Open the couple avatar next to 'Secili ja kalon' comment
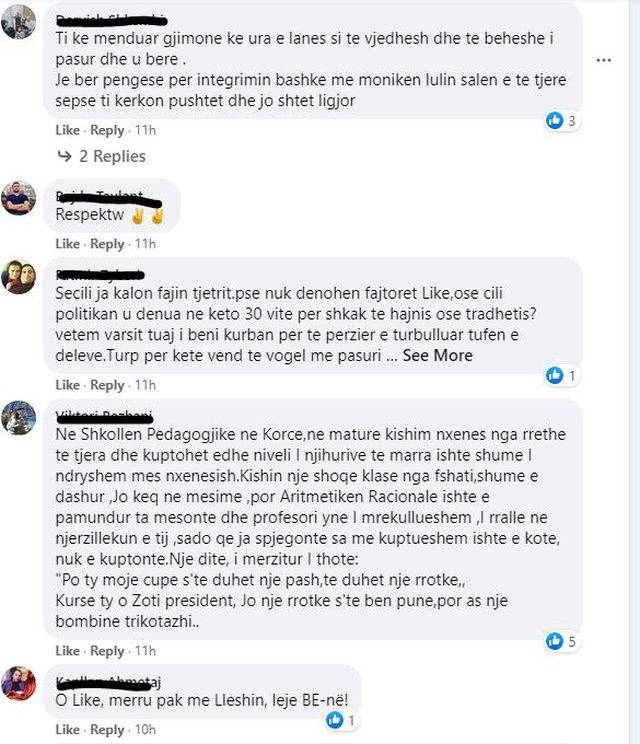 [19, 277]
